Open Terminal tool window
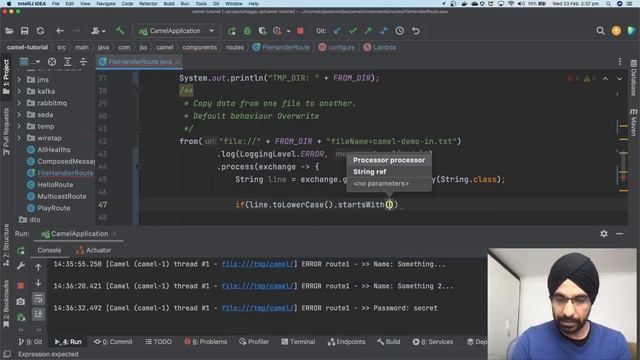This screenshot has width=640, height=360. tap(298, 342)
